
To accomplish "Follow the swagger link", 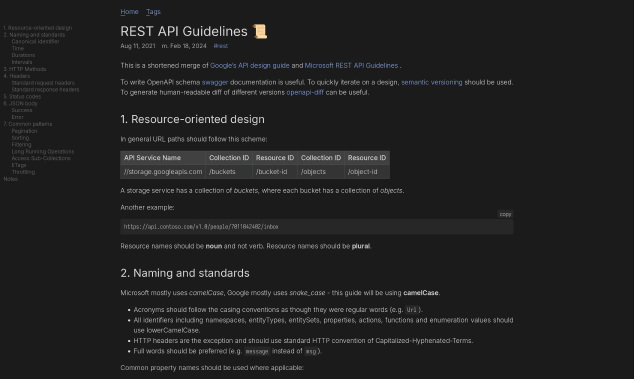I will [216, 83].
